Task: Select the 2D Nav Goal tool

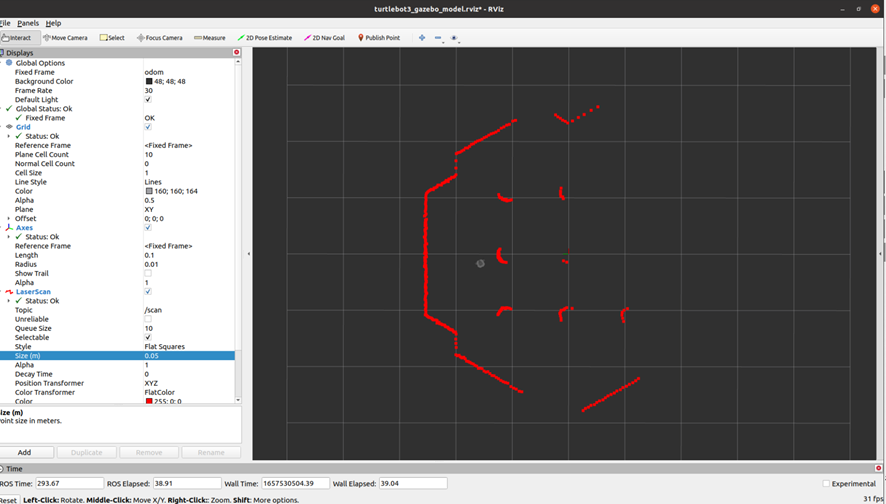Action: (x=324, y=38)
